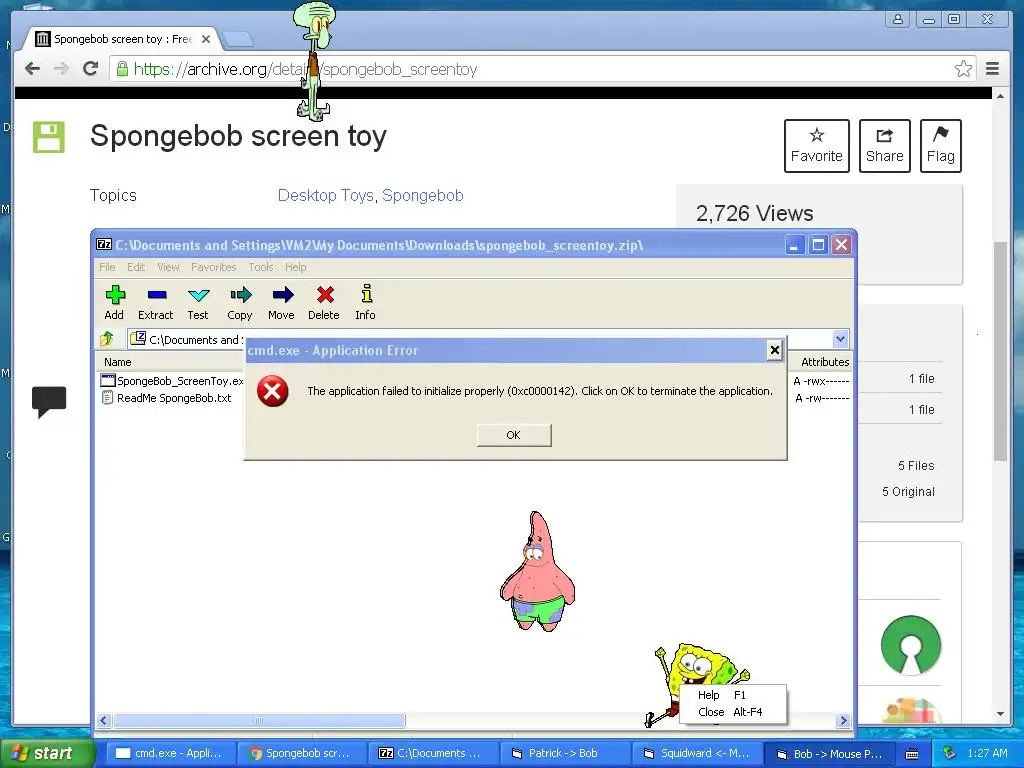Open the Spongebob topic link
Screen dimensions: 1024x768
pyautogui.click(x=423, y=195)
